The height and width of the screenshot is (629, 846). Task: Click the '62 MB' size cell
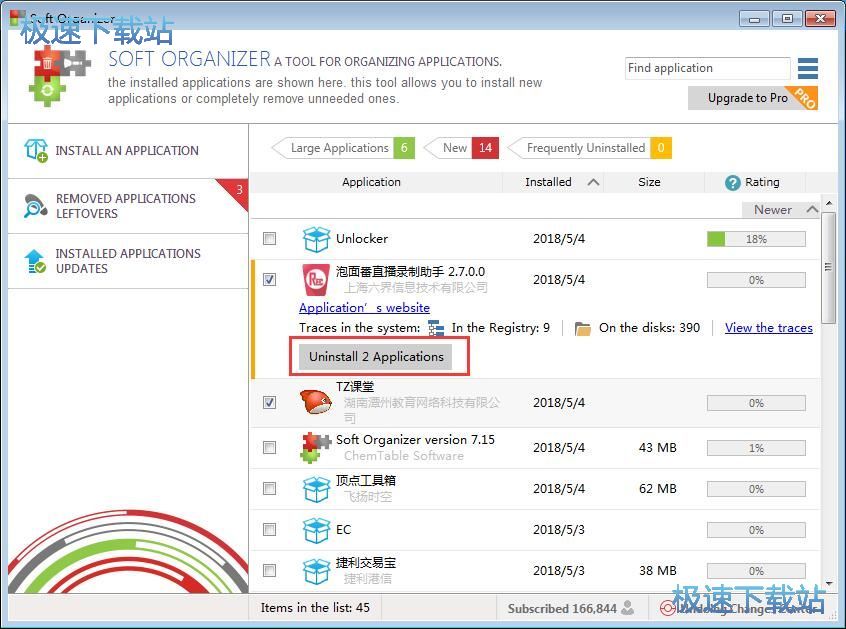click(x=658, y=489)
